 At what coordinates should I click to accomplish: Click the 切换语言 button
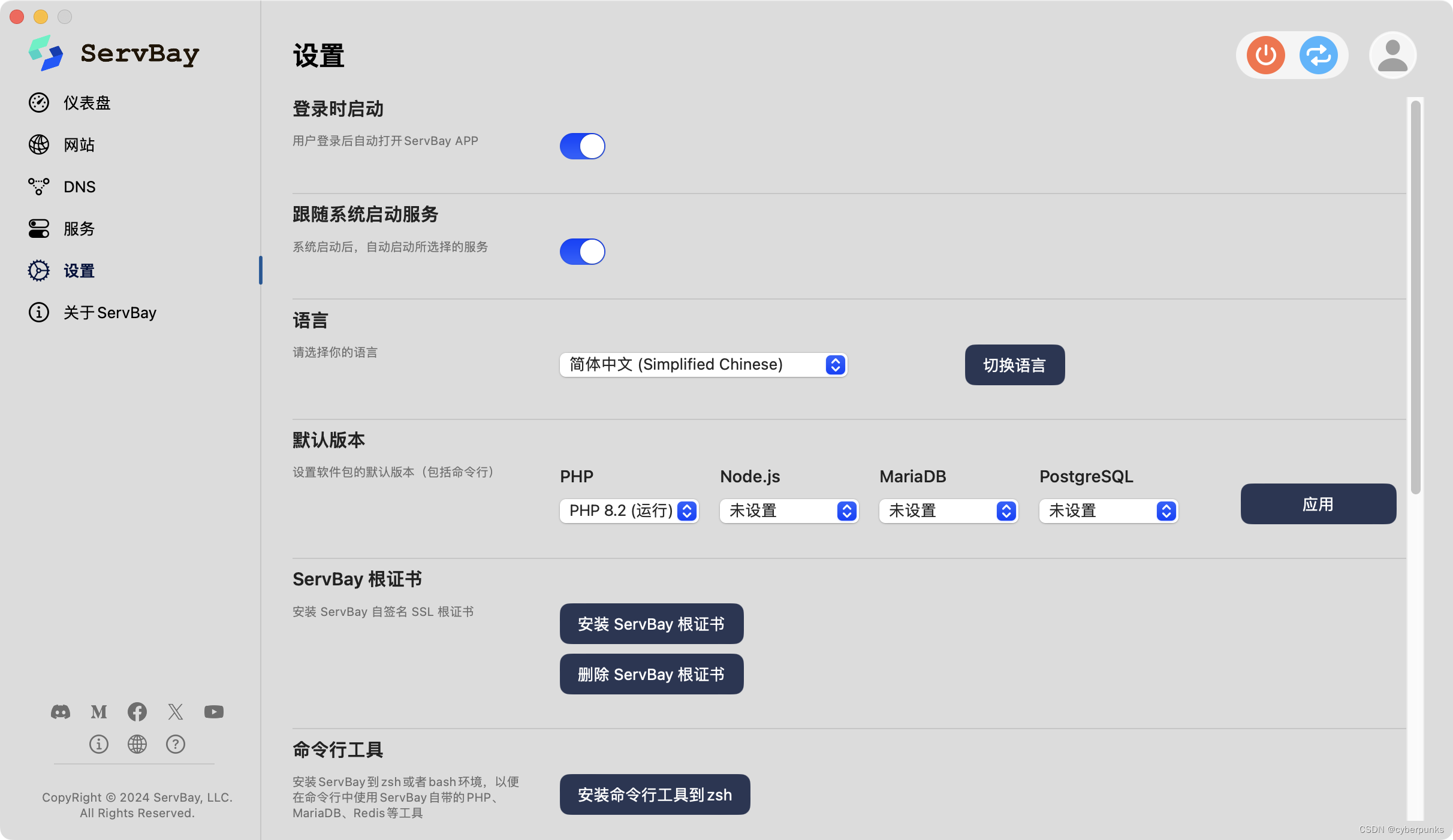1015,365
